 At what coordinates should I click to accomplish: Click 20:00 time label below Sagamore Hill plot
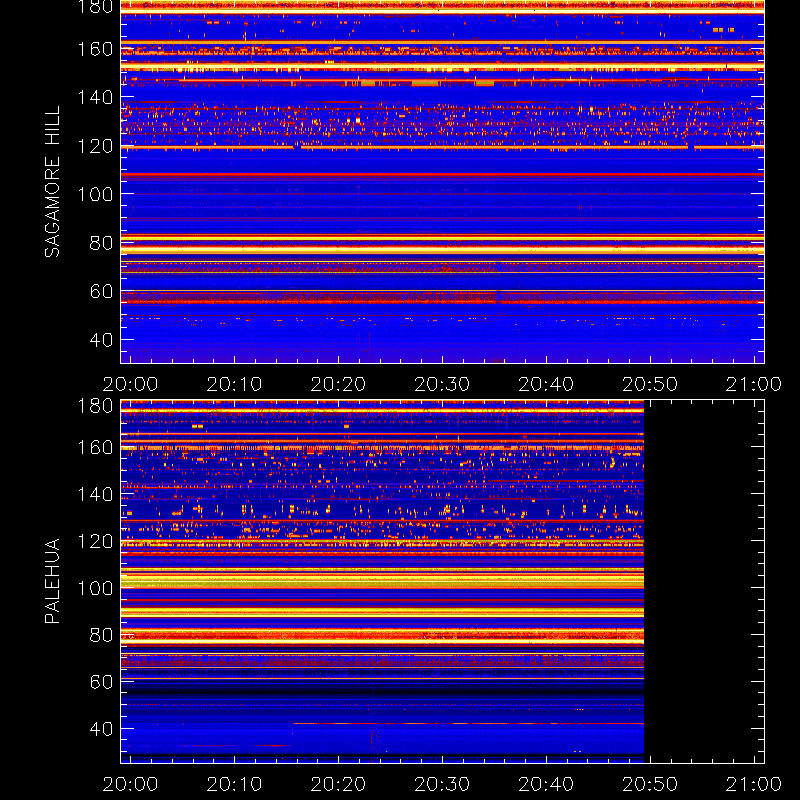pos(130,384)
